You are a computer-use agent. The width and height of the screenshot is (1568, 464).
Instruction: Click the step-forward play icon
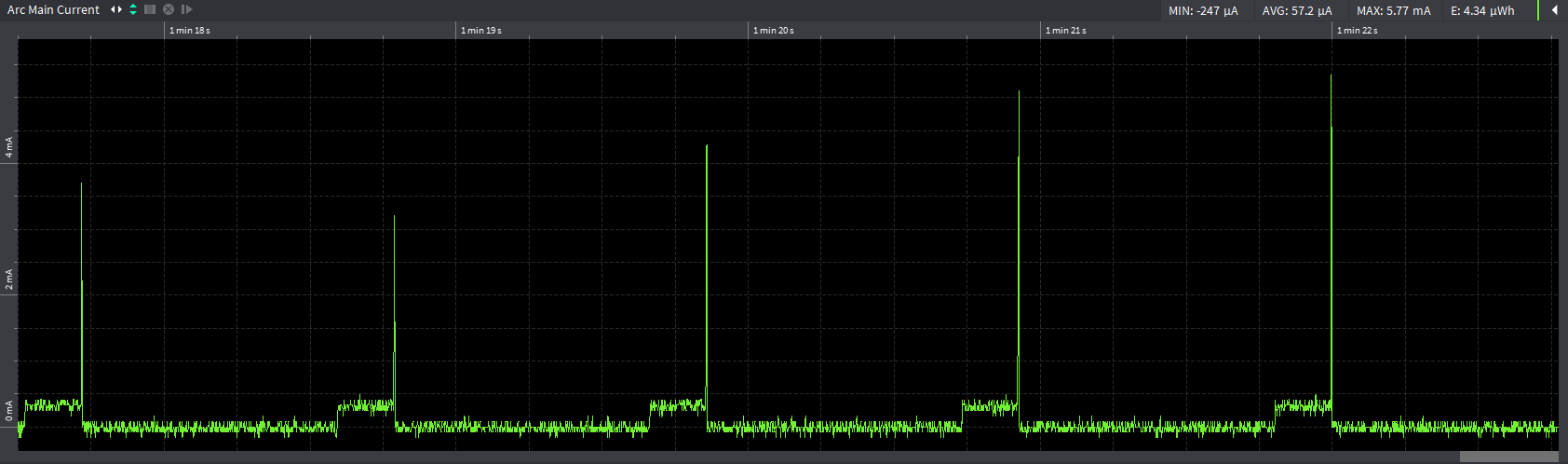point(186,9)
